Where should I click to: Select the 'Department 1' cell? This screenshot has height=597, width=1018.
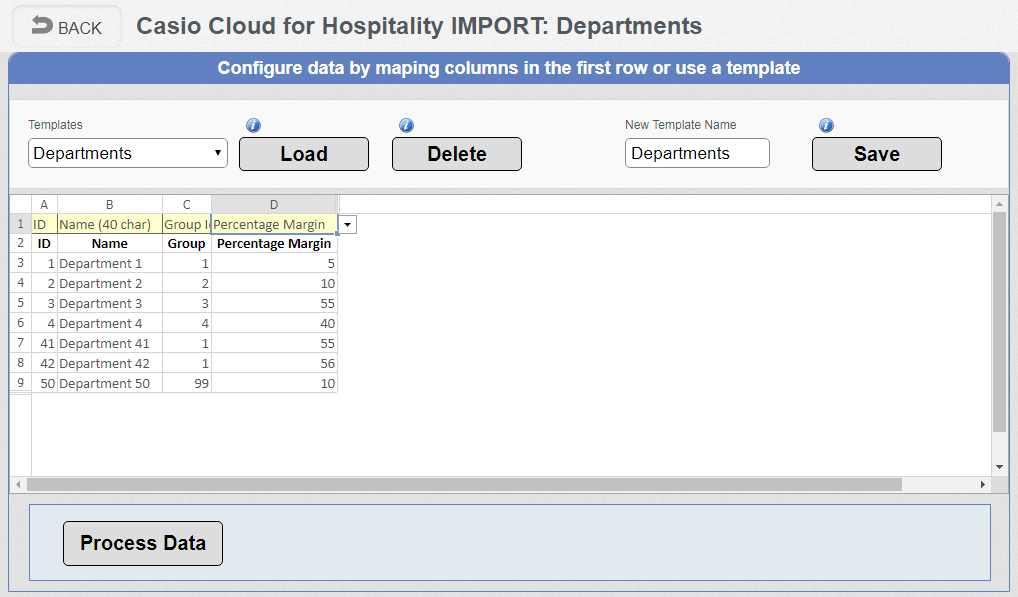[x=110, y=263]
